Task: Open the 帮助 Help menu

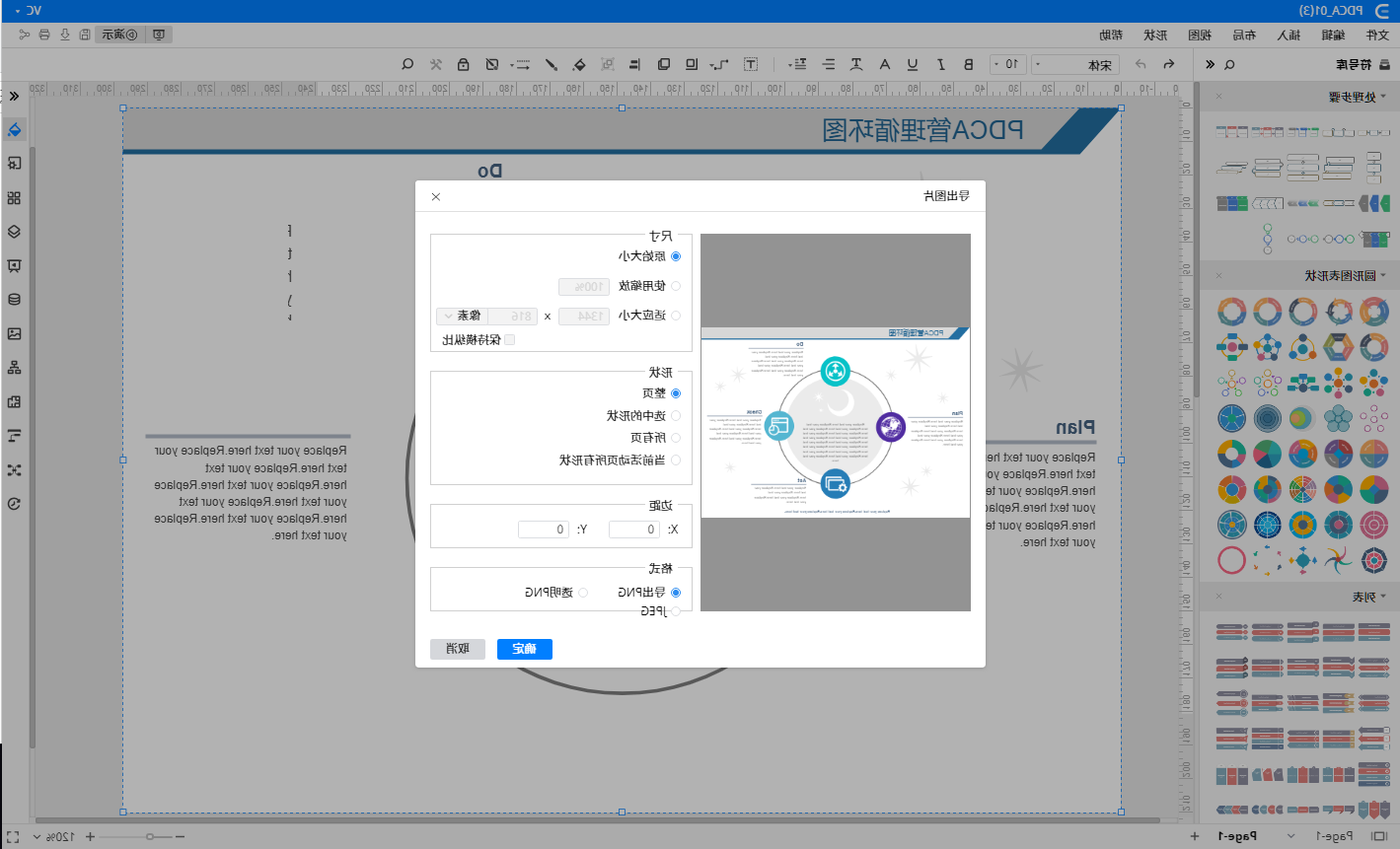Action: 1111,35
